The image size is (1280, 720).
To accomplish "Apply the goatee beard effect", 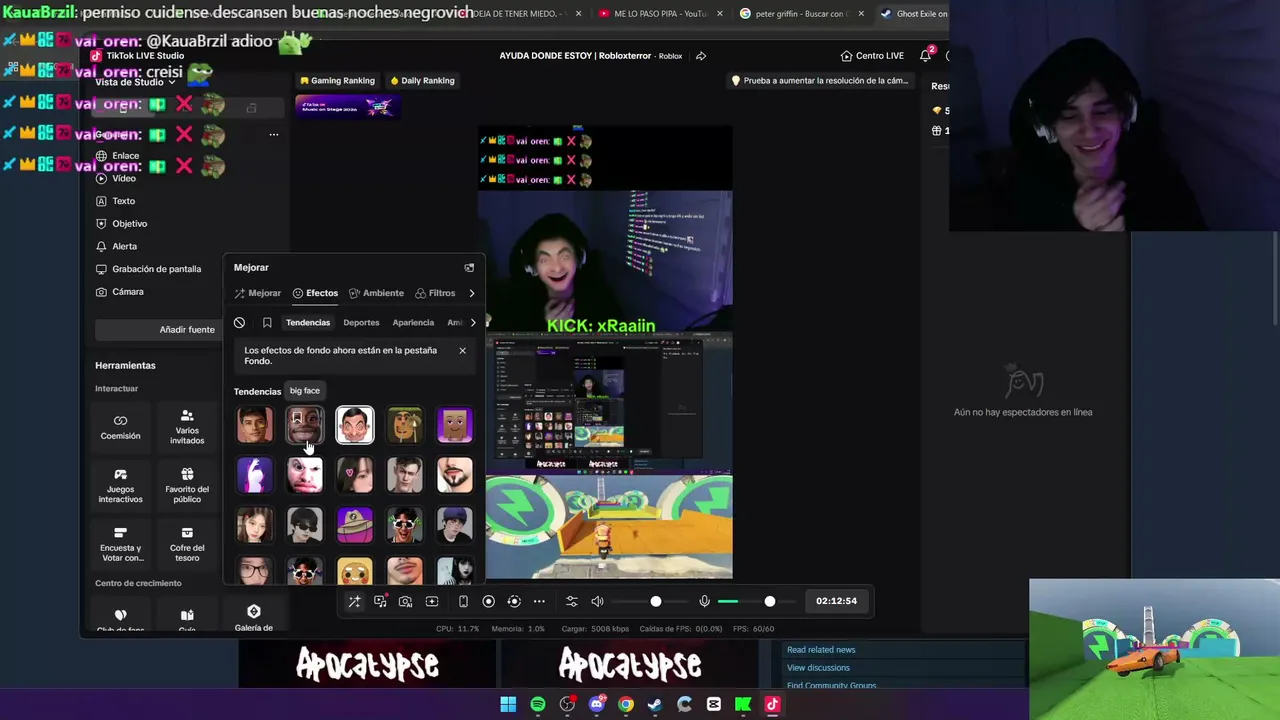I will pos(455,475).
